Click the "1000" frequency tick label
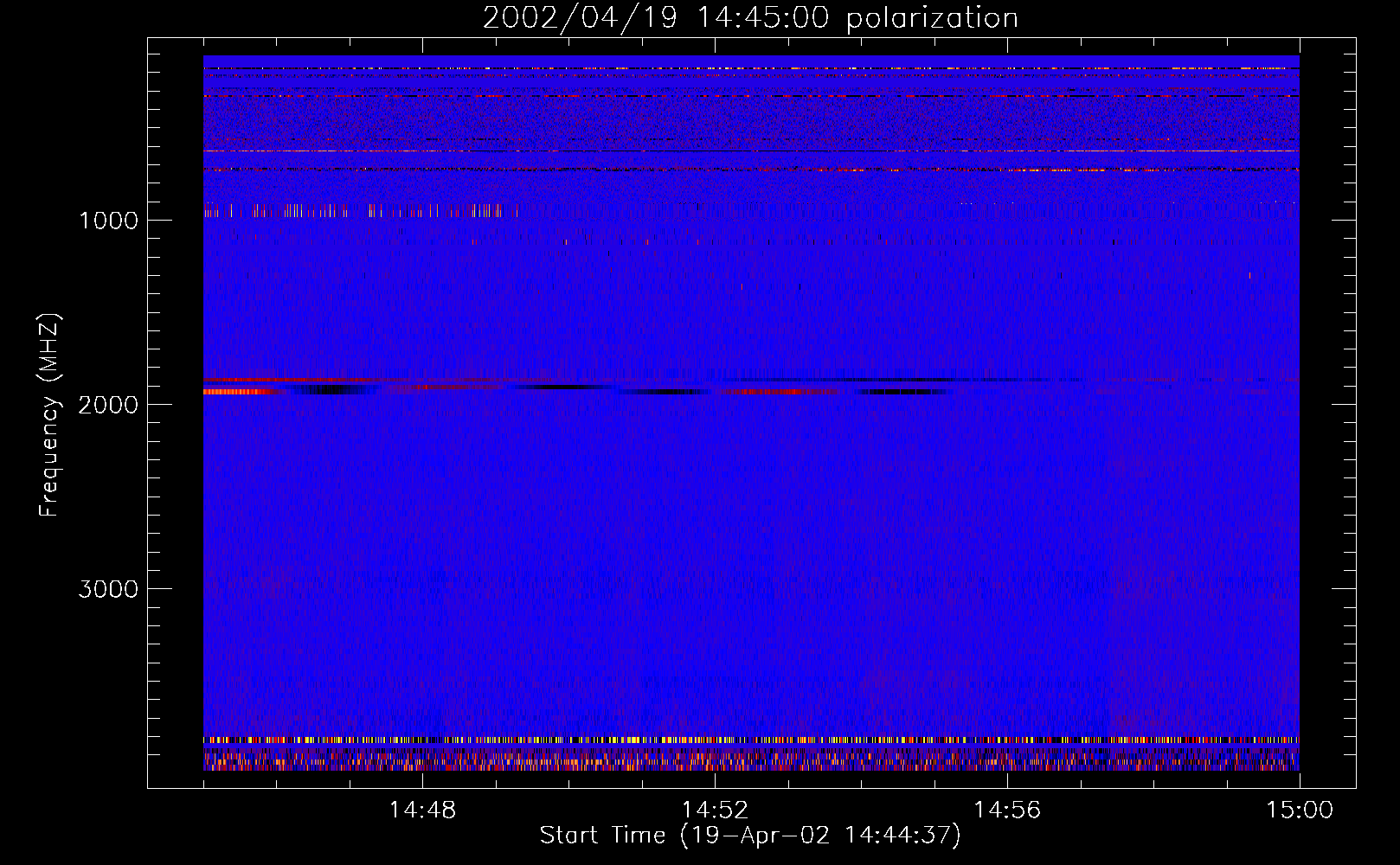The image size is (1400, 865). 108,221
